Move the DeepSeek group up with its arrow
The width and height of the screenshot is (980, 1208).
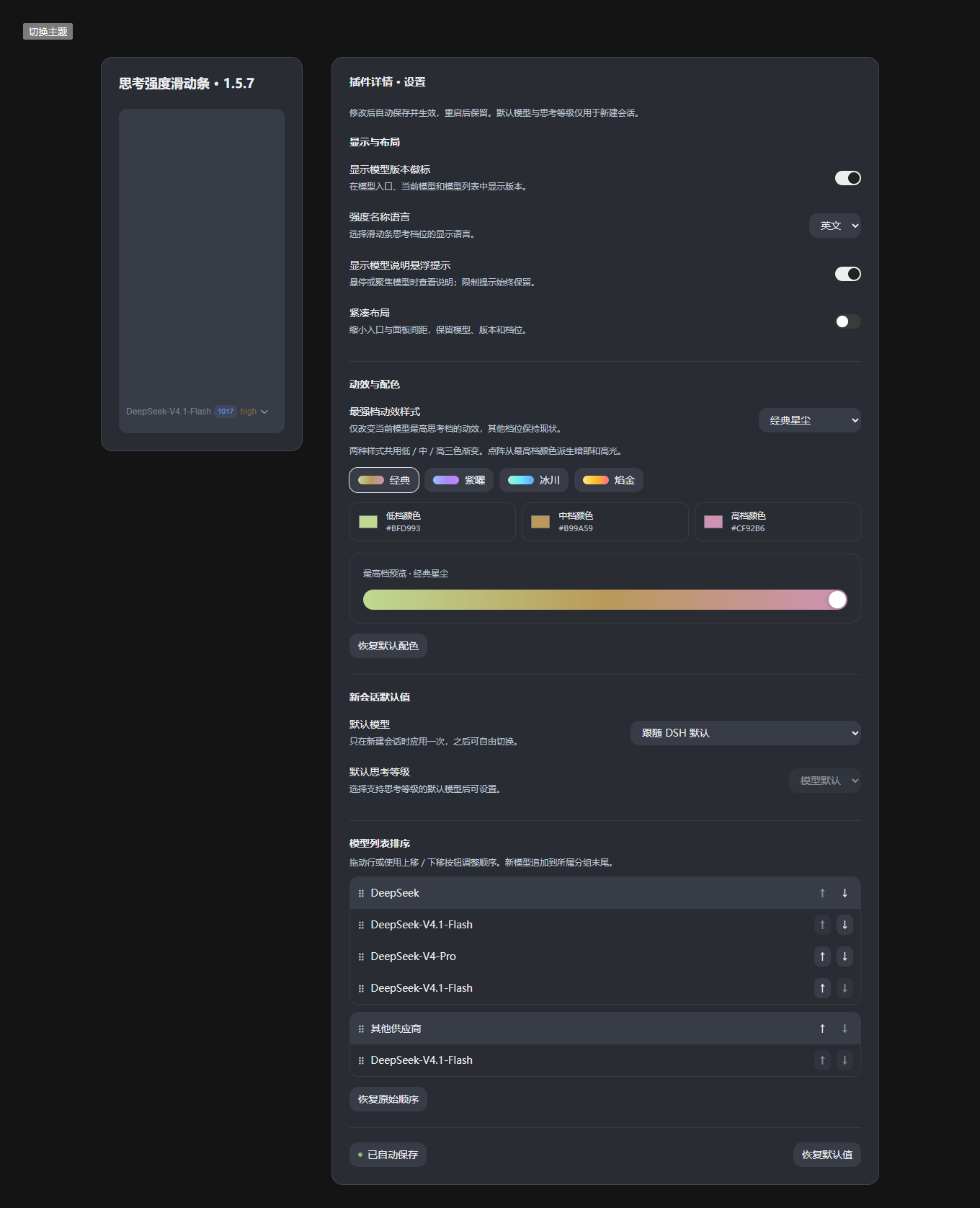[x=822, y=893]
